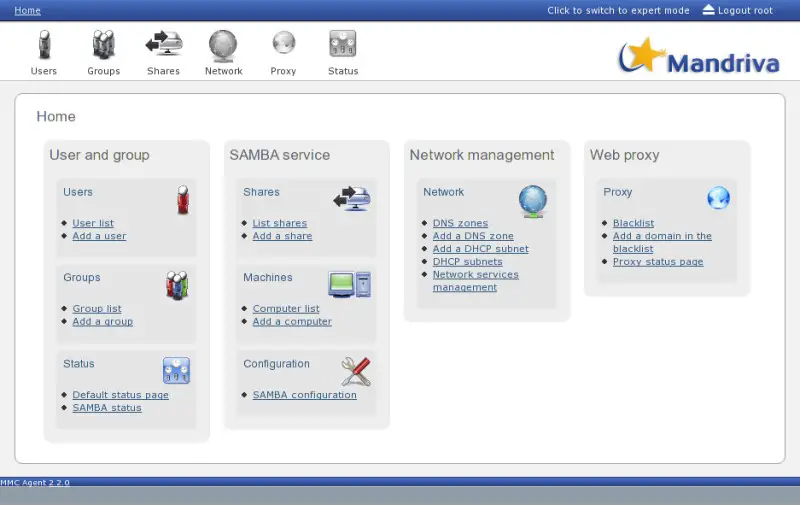Click the red user icon in Users panel
Viewport: 800px width, 505px height.
click(x=183, y=199)
